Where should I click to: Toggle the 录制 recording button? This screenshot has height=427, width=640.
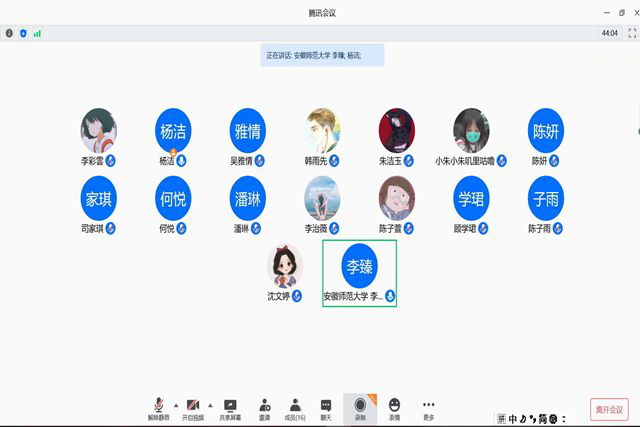click(x=360, y=407)
